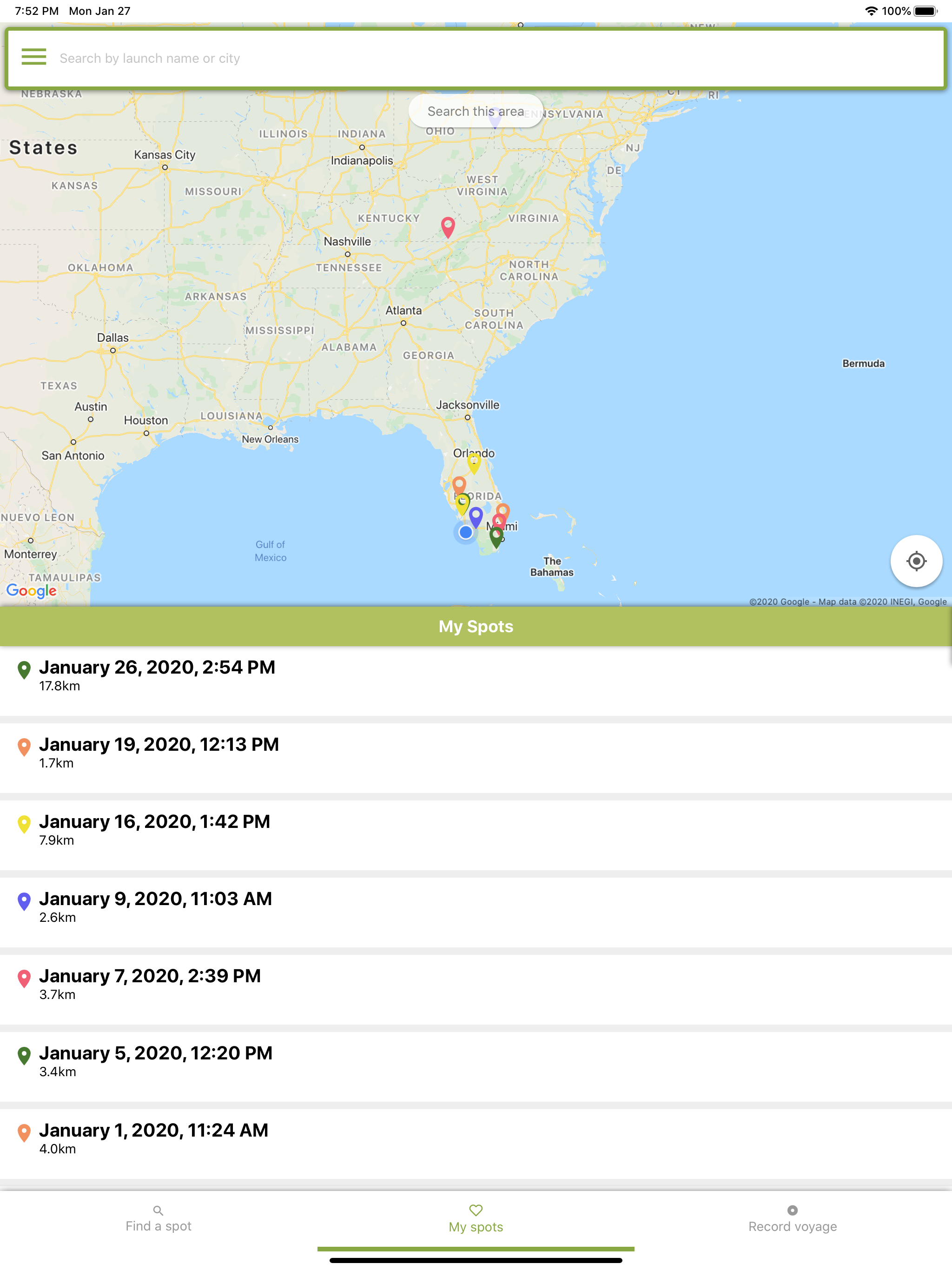
Task: Tap the battery status icon
Action: click(x=925, y=11)
